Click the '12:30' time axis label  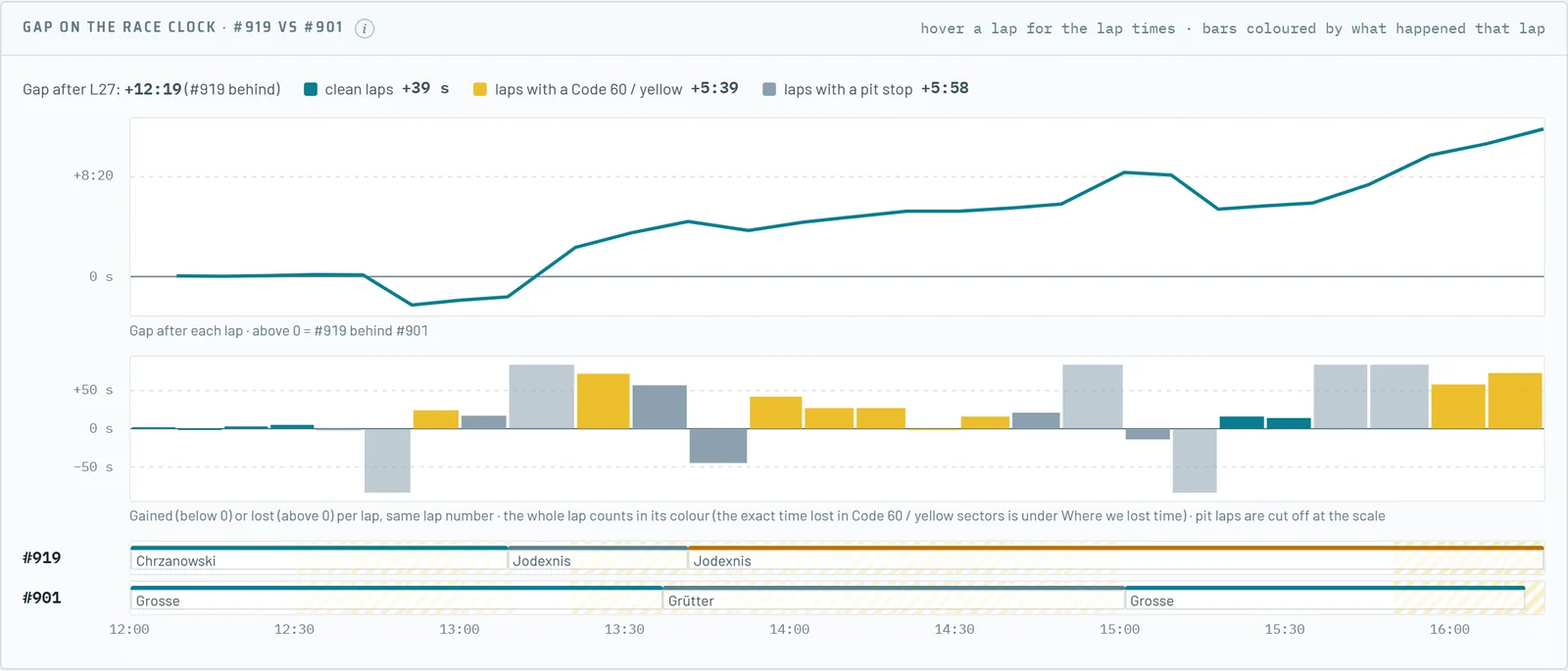click(x=294, y=630)
